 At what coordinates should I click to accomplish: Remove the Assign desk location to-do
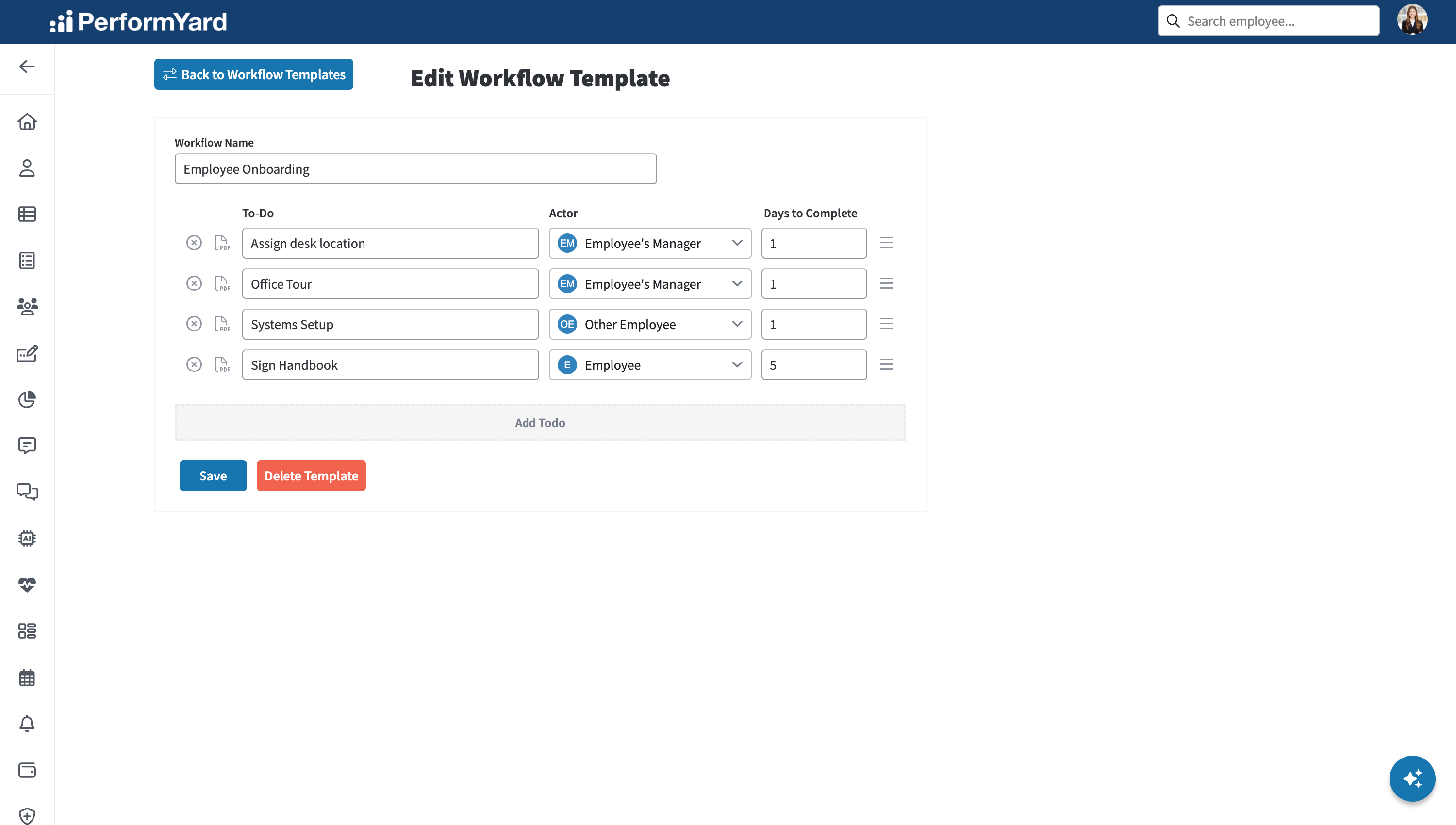click(194, 243)
